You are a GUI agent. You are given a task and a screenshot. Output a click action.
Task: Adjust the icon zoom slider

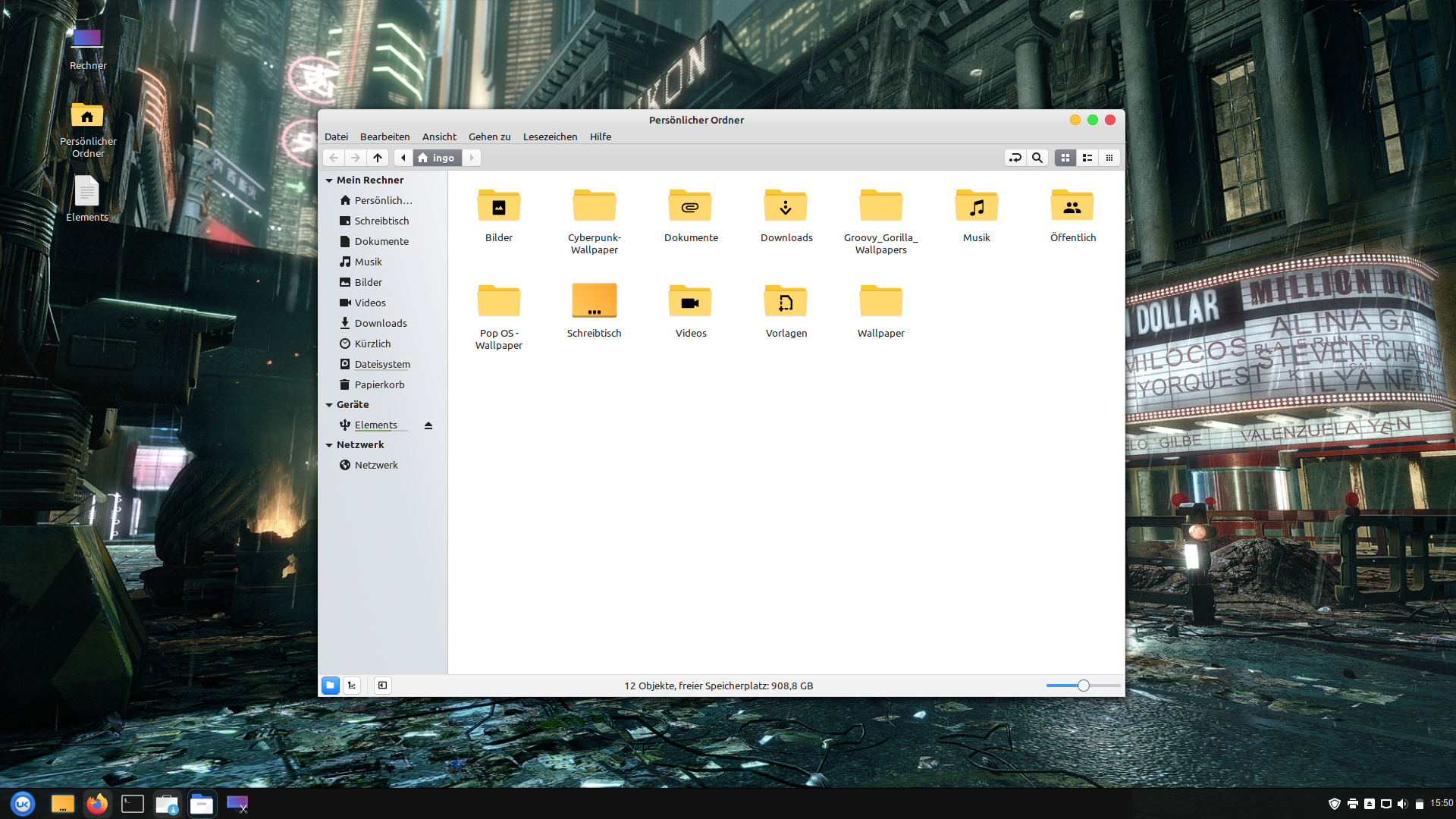coord(1084,686)
